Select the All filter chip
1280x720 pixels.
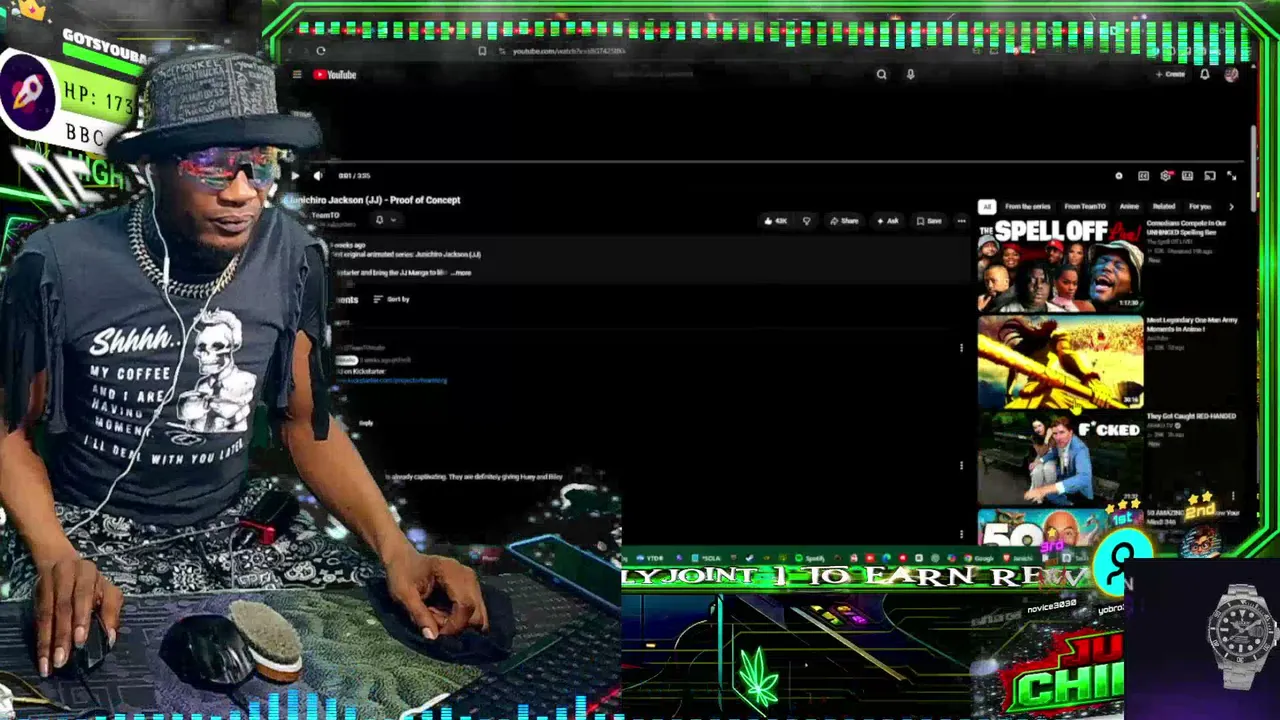tap(987, 207)
